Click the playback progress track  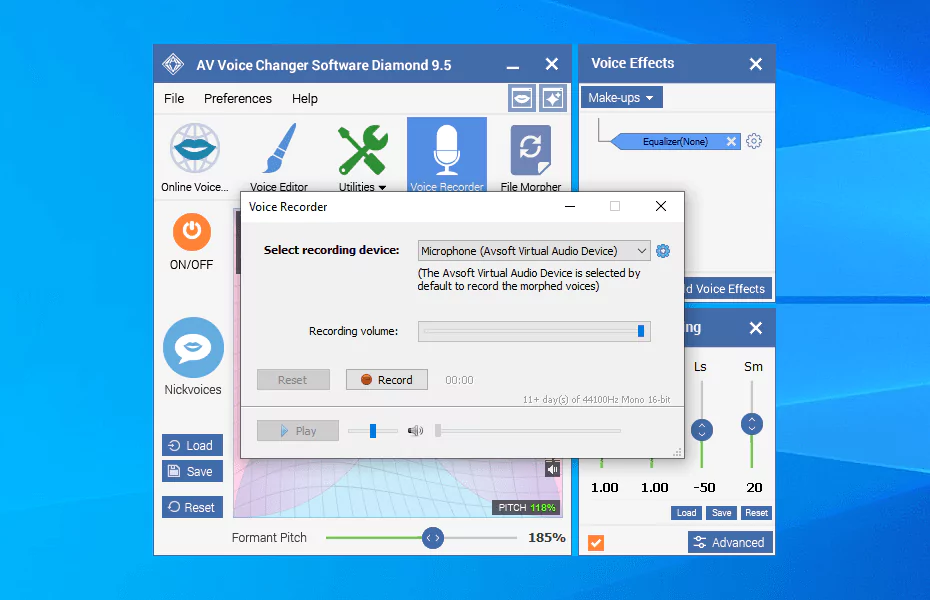tap(528, 430)
